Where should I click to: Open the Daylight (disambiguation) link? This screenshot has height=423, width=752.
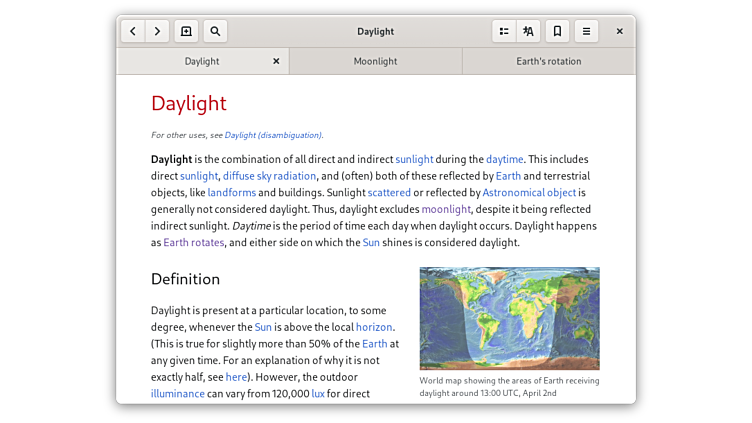pos(273,135)
